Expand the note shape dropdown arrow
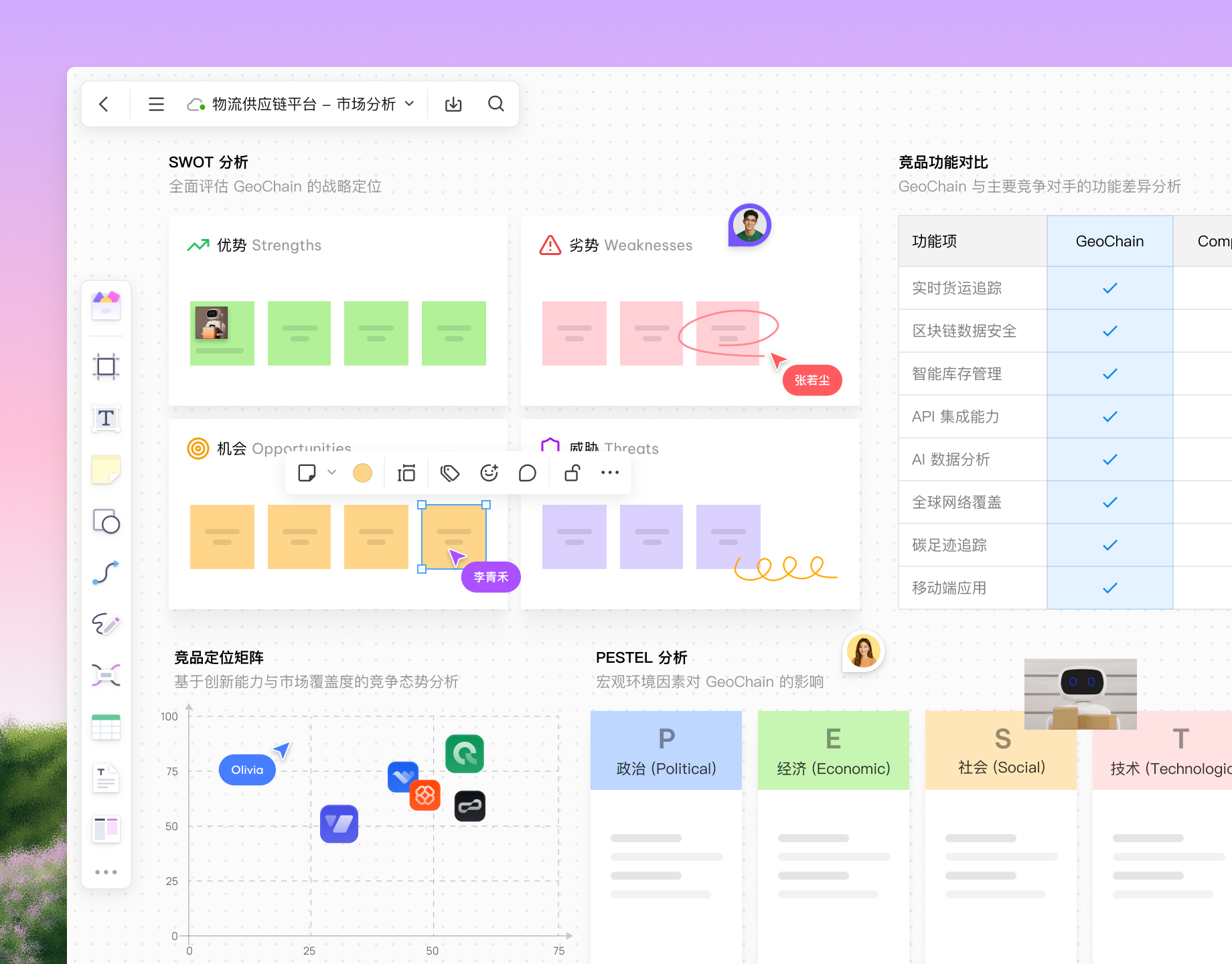Image resolution: width=1232 pixels, height=964 pixels. pyautogui.click(x=332, y=473)
